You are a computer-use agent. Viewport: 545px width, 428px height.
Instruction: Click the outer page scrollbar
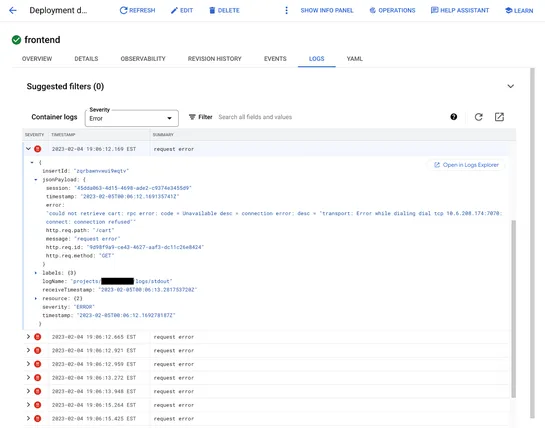[x=532, y=243]
